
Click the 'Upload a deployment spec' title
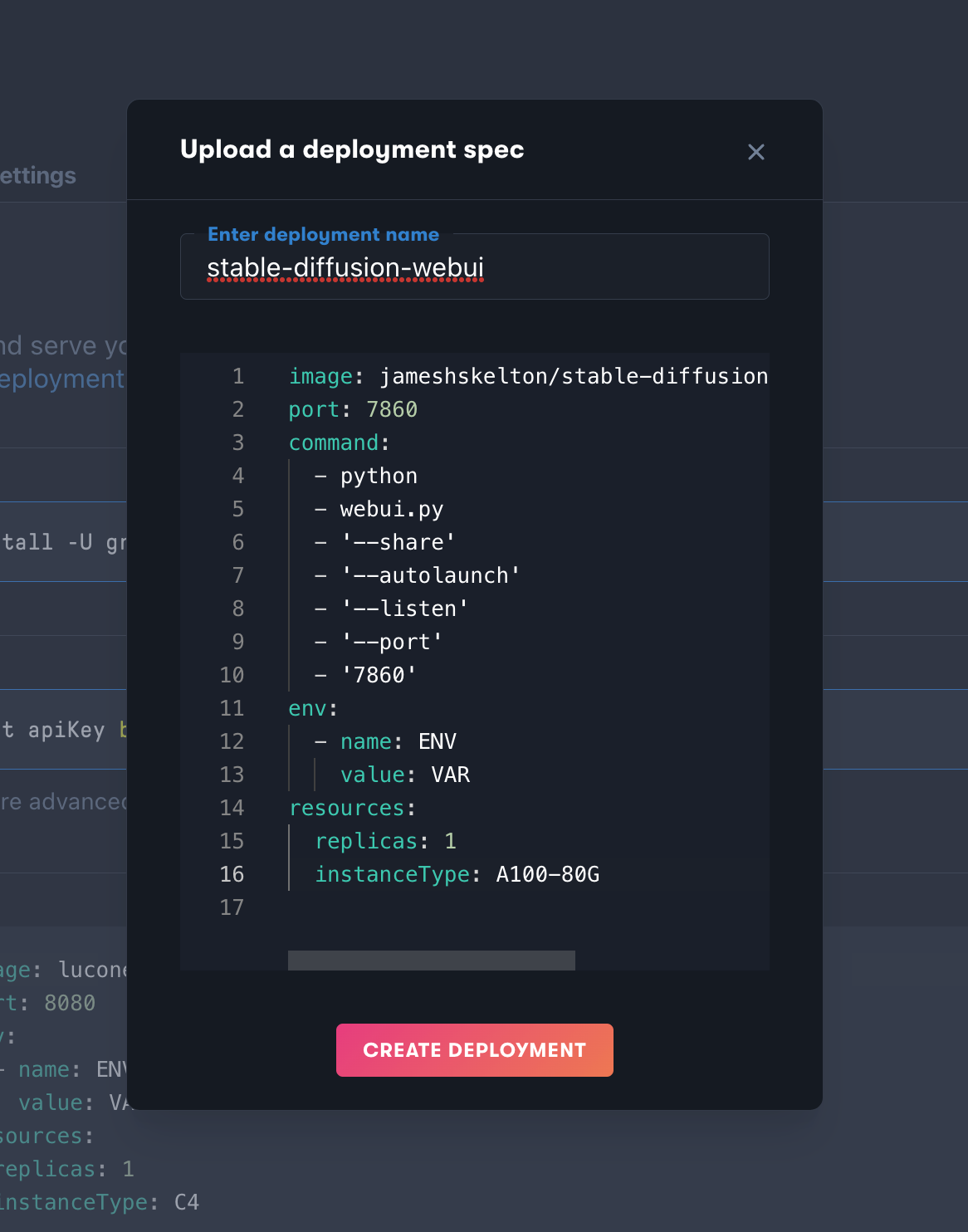(352, 149)
